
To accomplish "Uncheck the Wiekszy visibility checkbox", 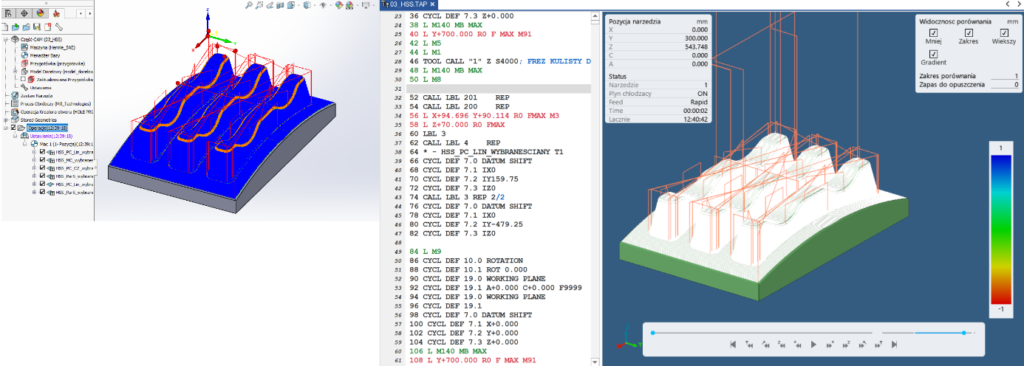I will pos(1004,33).
